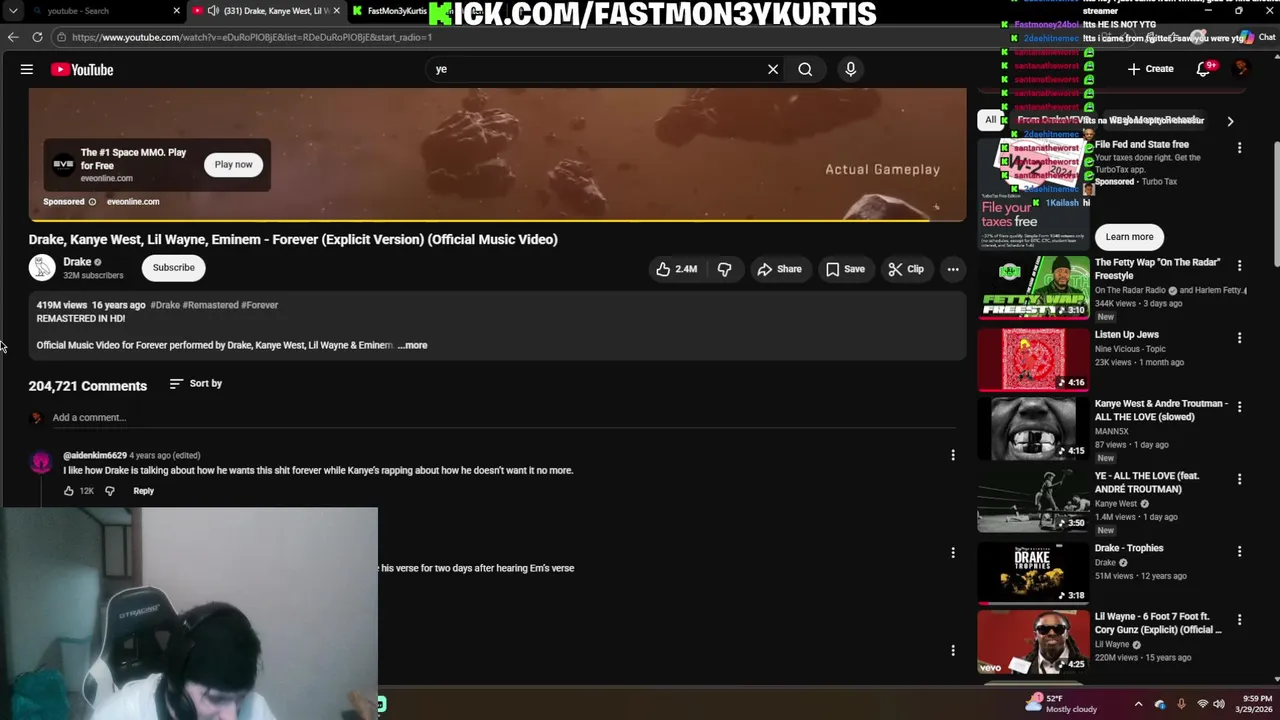The height and width of the screenshot is (720, 1280).
Task: Expand the description with ...more
Action: click(412, 345)
